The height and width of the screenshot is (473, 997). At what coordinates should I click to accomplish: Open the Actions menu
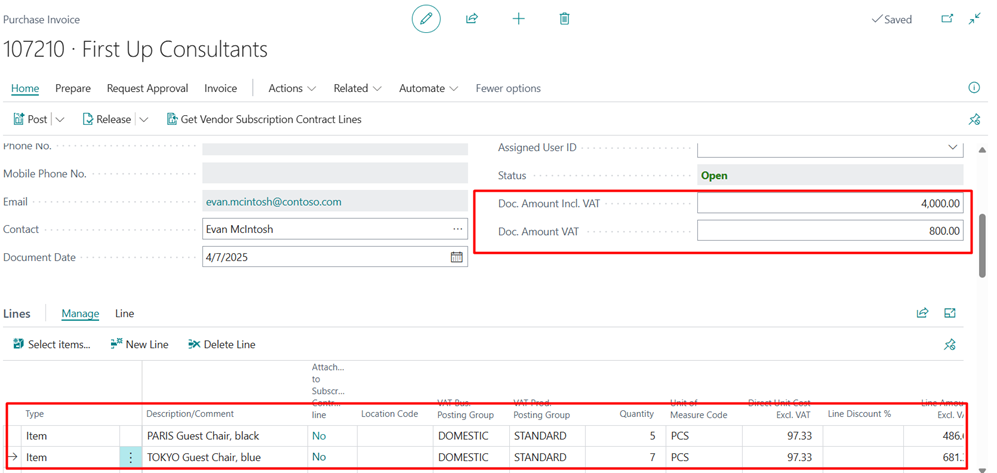(292, 88)
